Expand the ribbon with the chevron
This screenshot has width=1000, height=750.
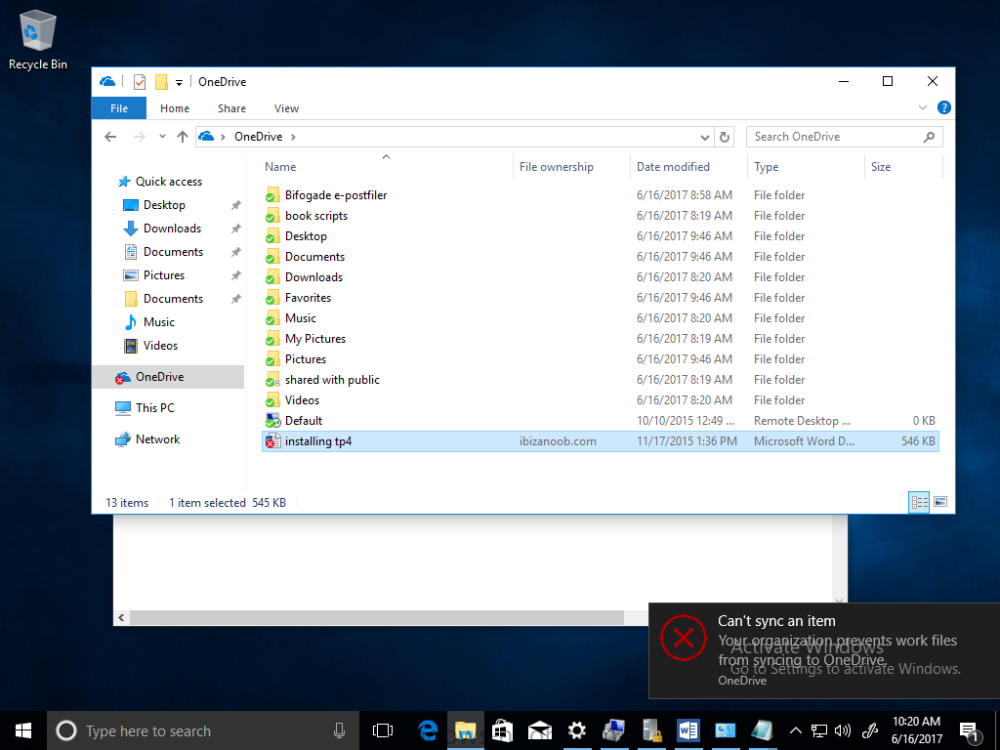pos(922,108)
